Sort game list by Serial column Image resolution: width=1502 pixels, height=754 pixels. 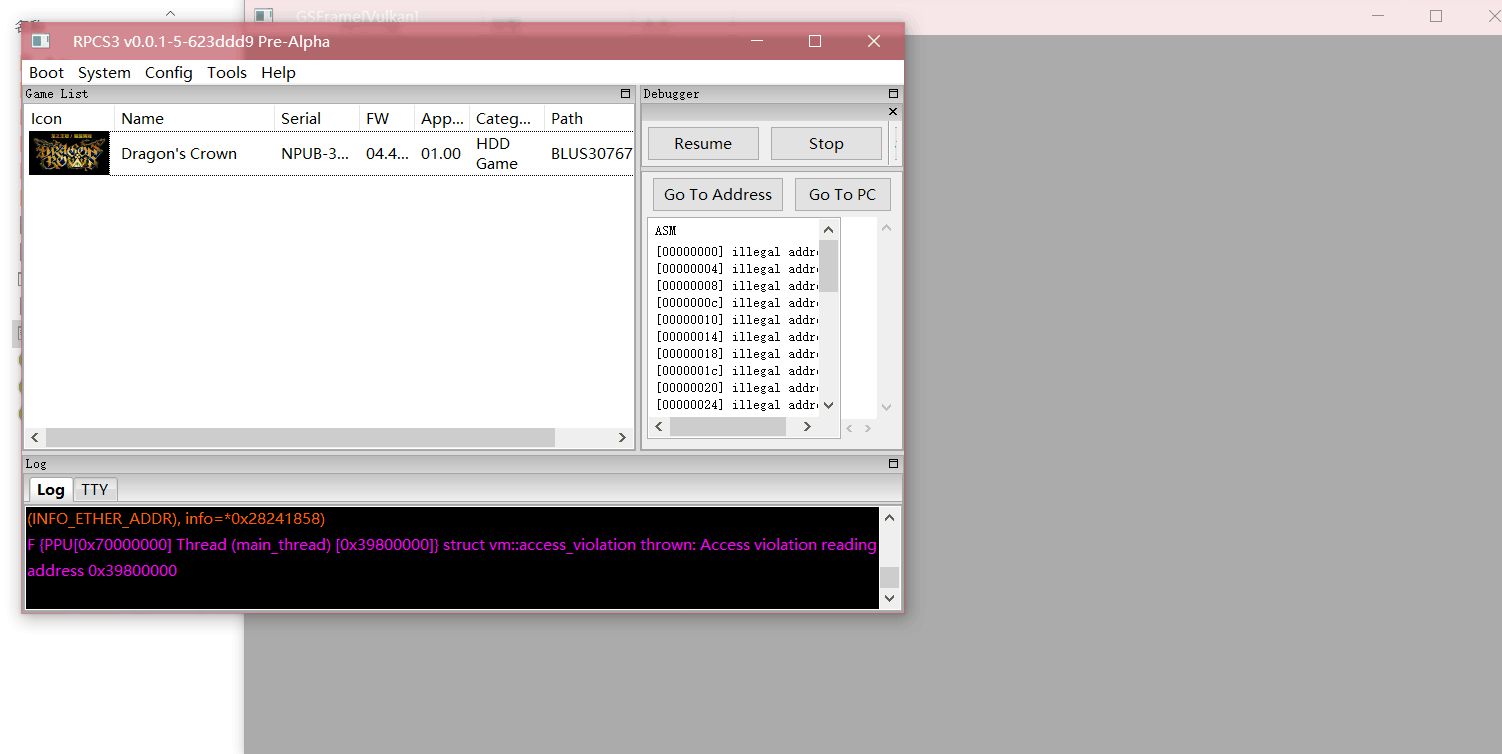click(x=317, y=118)
